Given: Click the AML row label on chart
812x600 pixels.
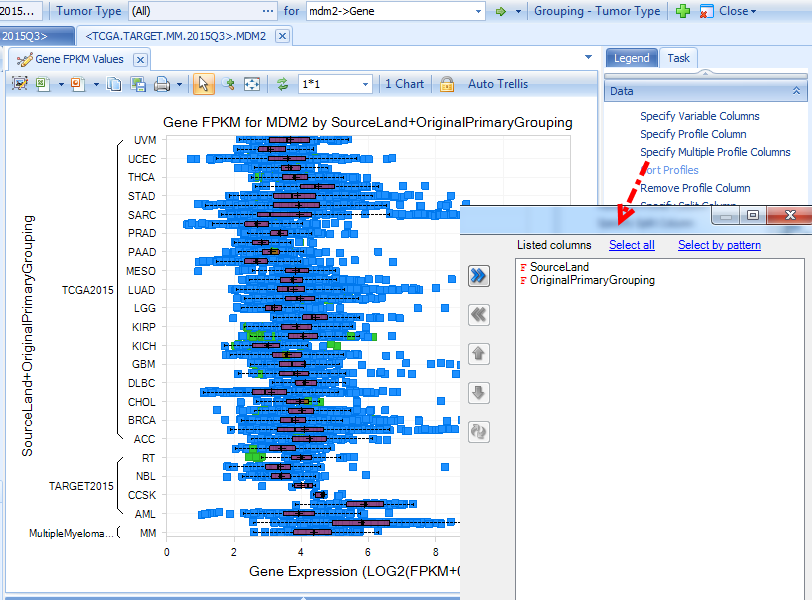Looking at the screenshot, I should click(x=145, y=514).
